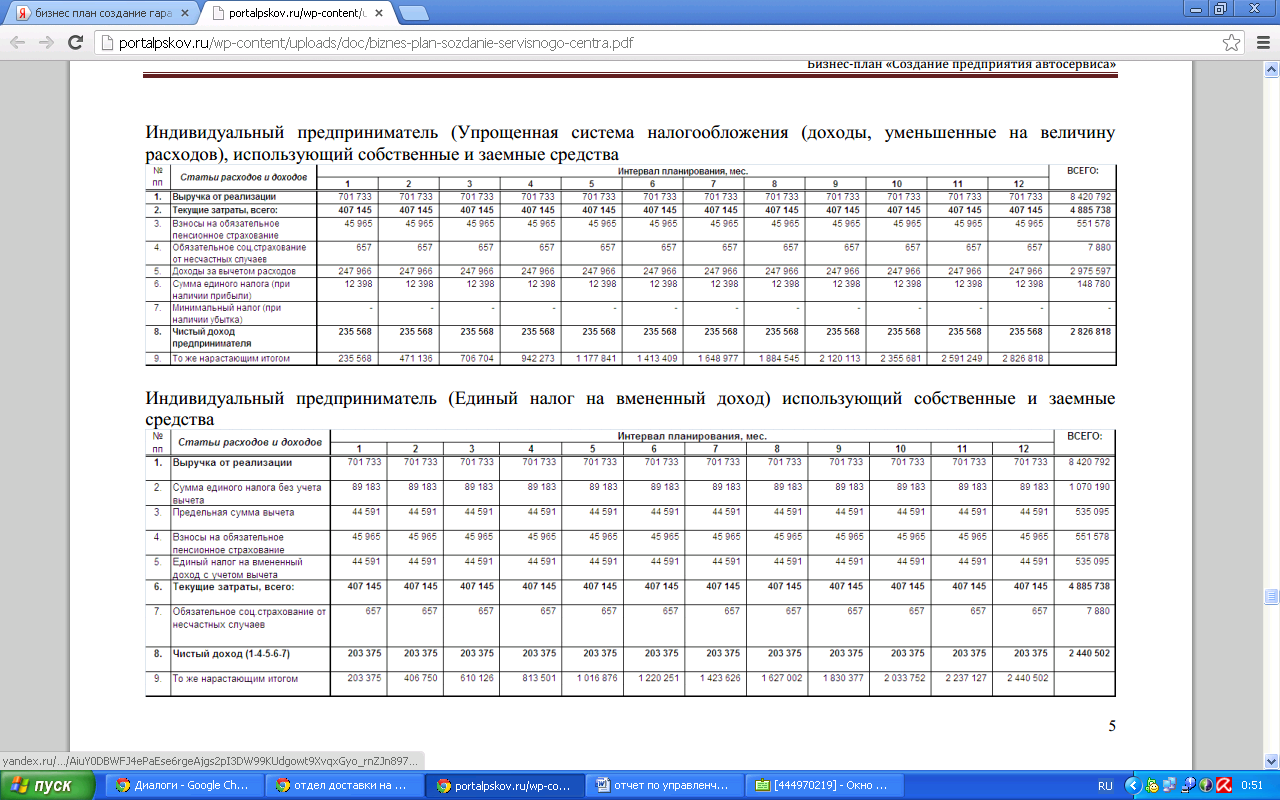Image resolution: width=1280 pixels, height=800 pixels.
Task: Click the total cell '1 070 190'
Action: click(1089, 487)
